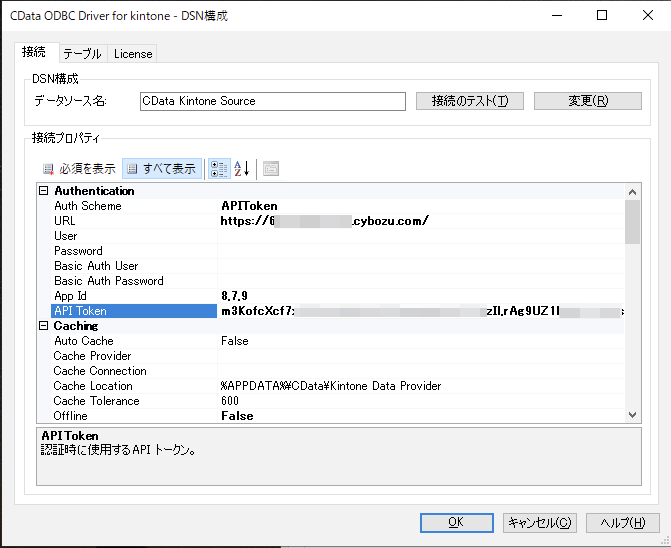Click the property pages icon
The width and height of the screenshot is (671, 548).
point(271,169)
